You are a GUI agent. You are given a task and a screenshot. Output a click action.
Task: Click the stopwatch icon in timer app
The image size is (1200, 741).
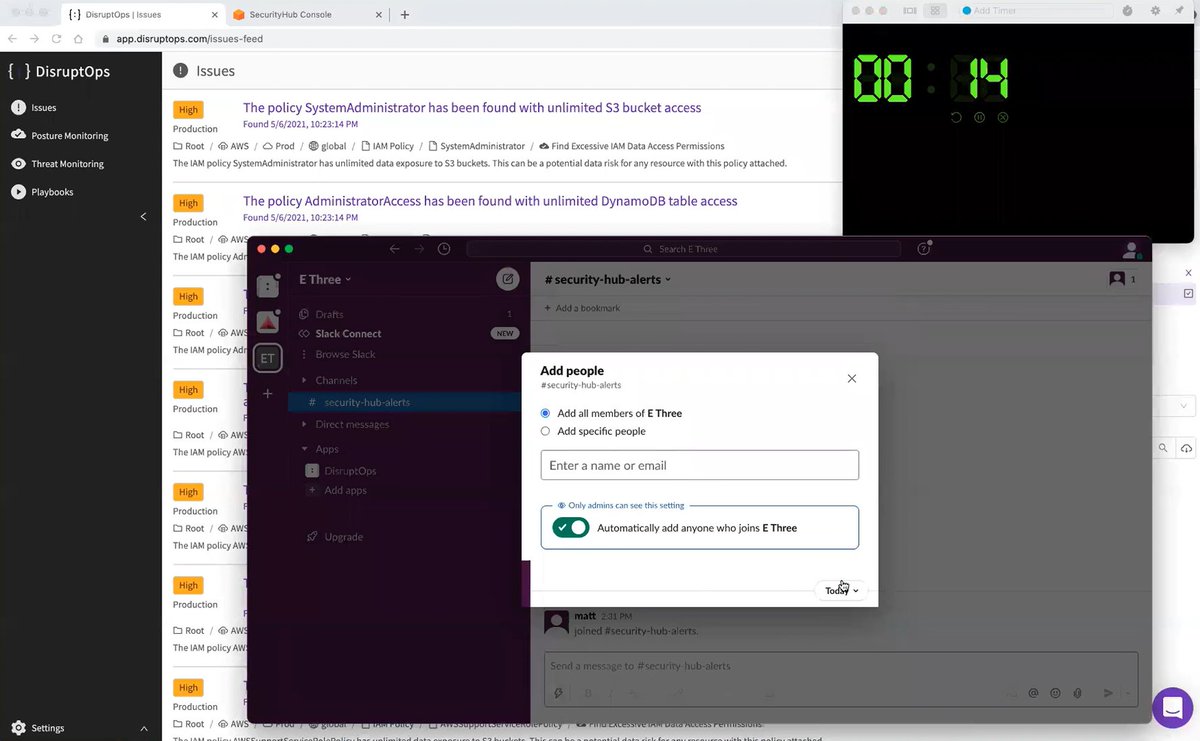coord(1128,11)
